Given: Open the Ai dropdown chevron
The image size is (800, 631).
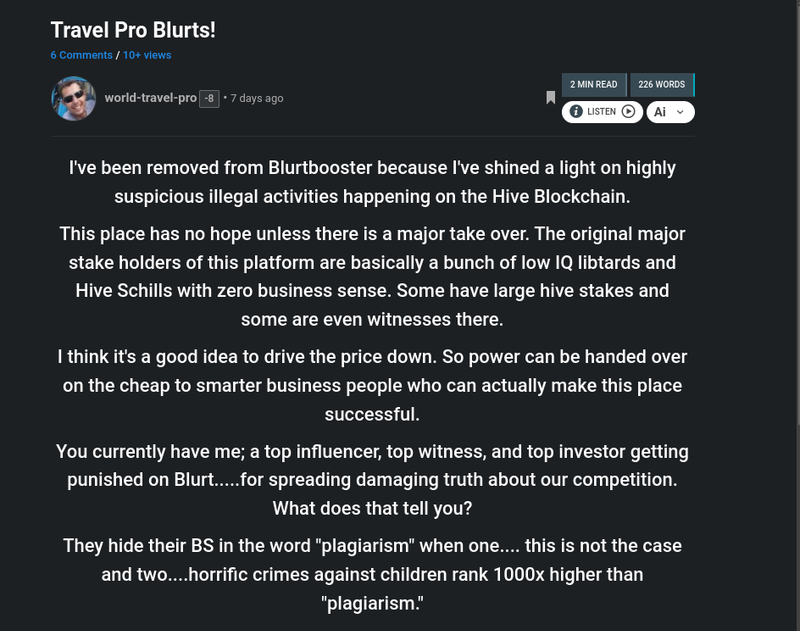Looking at the screenshot, I should (681, 112).
